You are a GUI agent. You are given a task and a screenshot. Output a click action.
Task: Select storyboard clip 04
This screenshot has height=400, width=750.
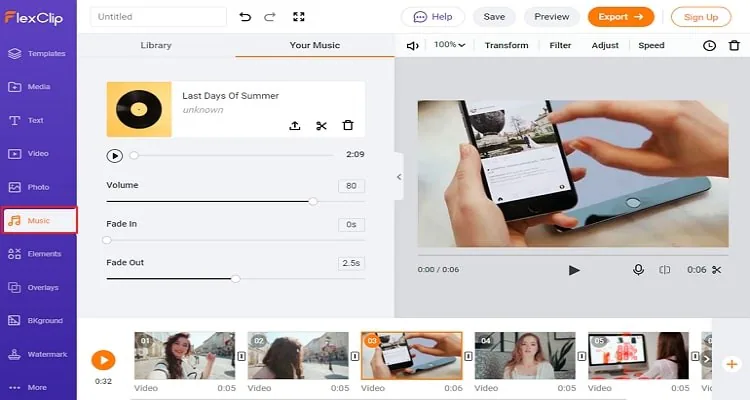coord(525,356)
